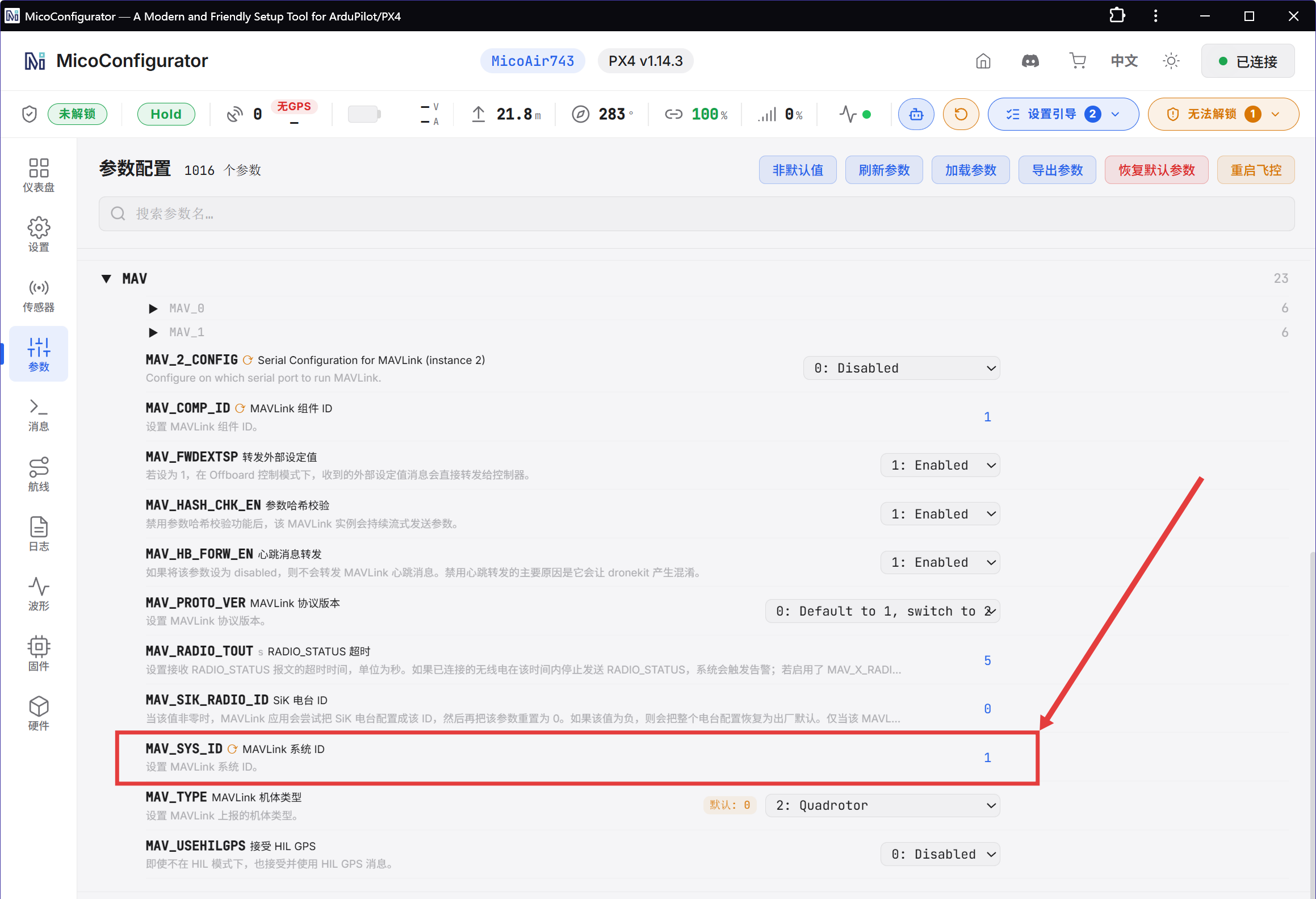Click the reboot-required icon beside MAV_2_CONFIG
The image size is (1316, 899).
(x=248, y=360)
